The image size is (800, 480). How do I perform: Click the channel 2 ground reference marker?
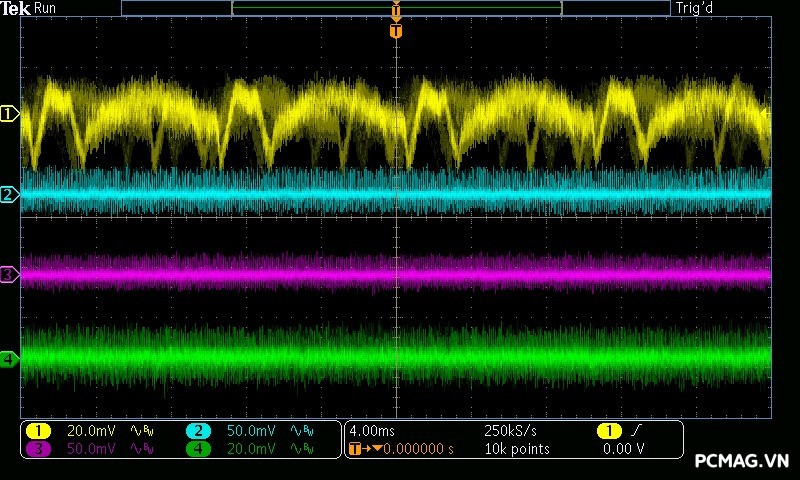(x=9, y=194)
